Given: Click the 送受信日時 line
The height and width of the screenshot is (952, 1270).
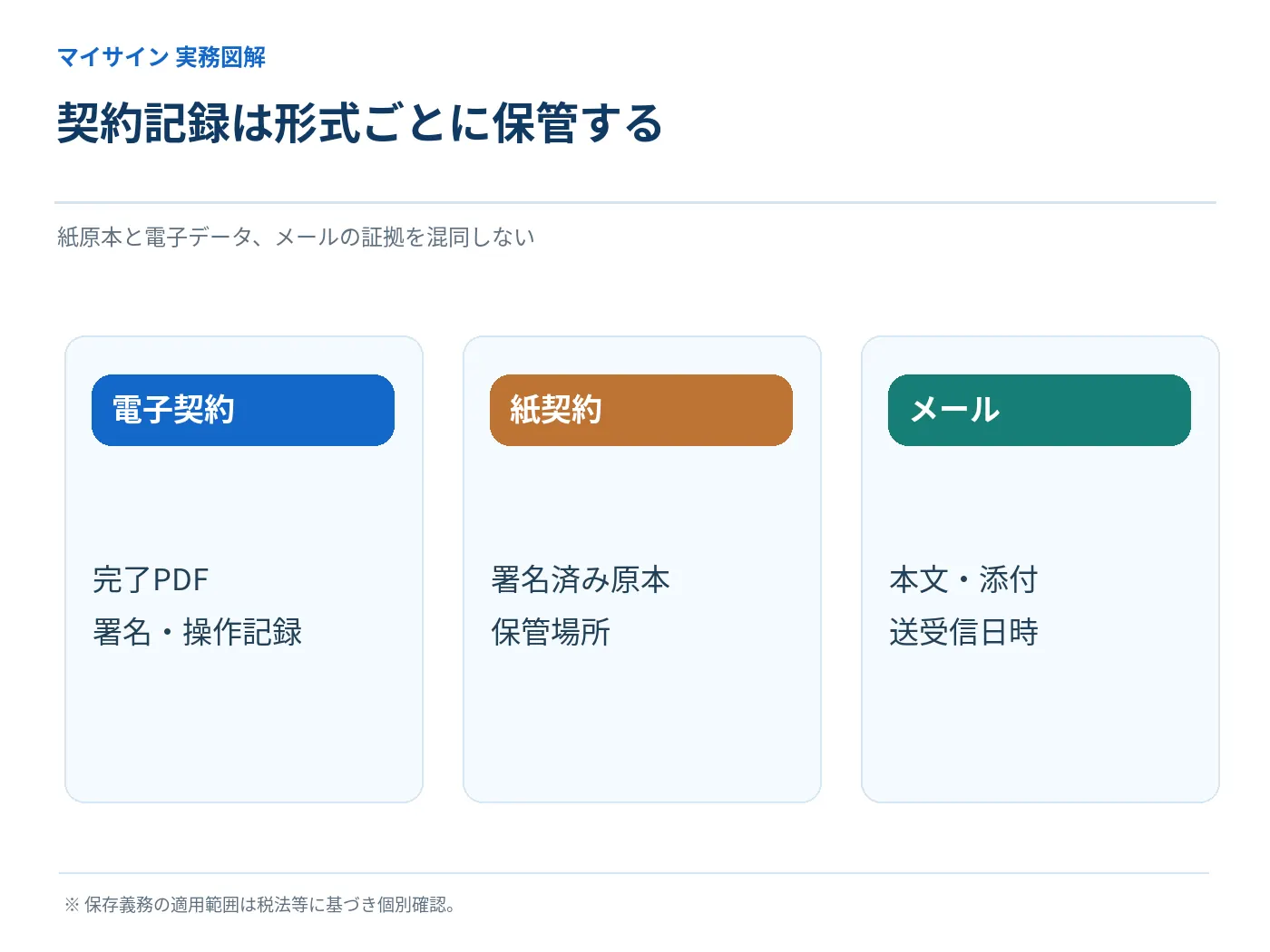Looking at the screenshot, I should (963, 632).
